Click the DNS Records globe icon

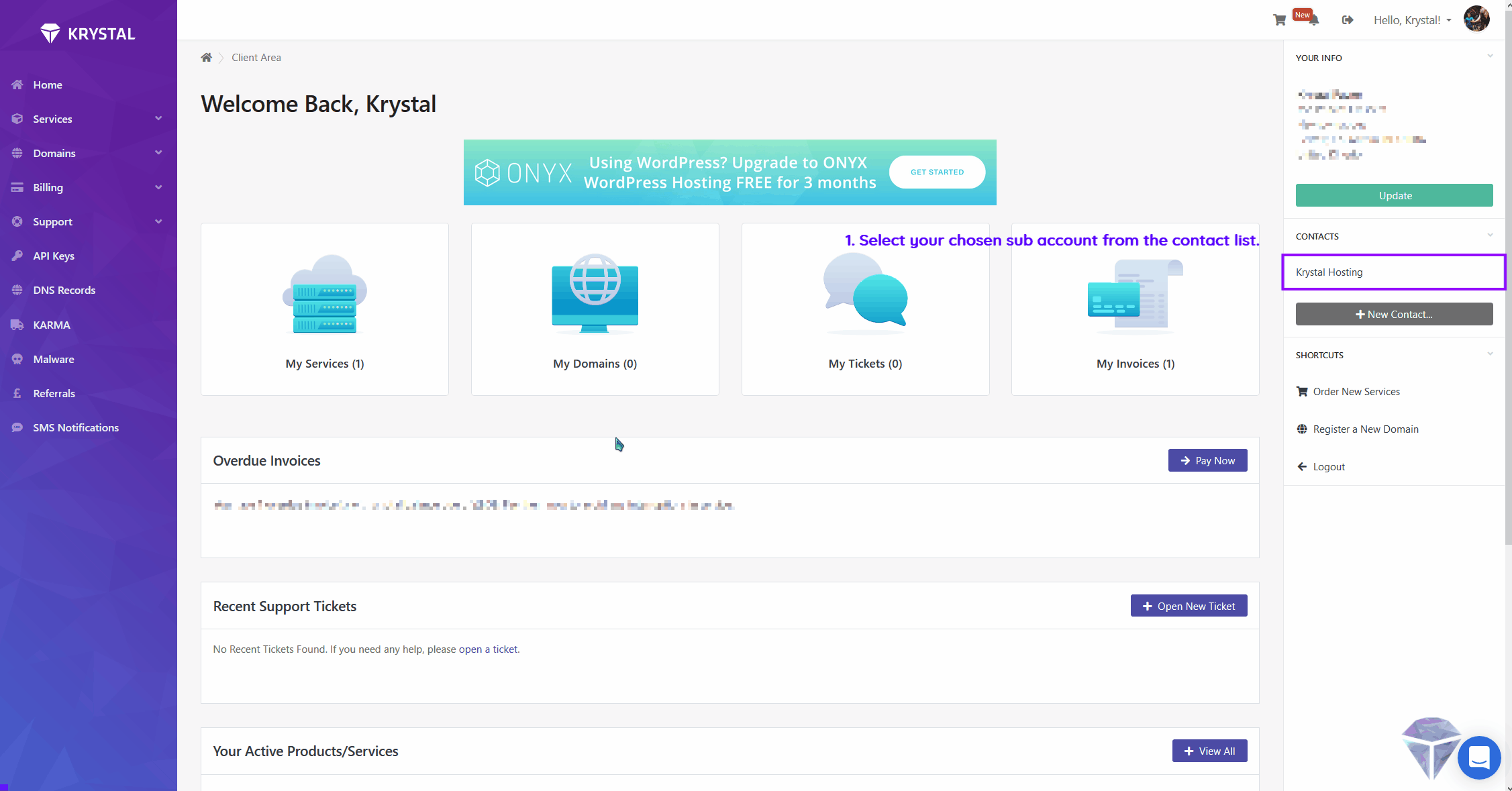click(x=17, y=290)
